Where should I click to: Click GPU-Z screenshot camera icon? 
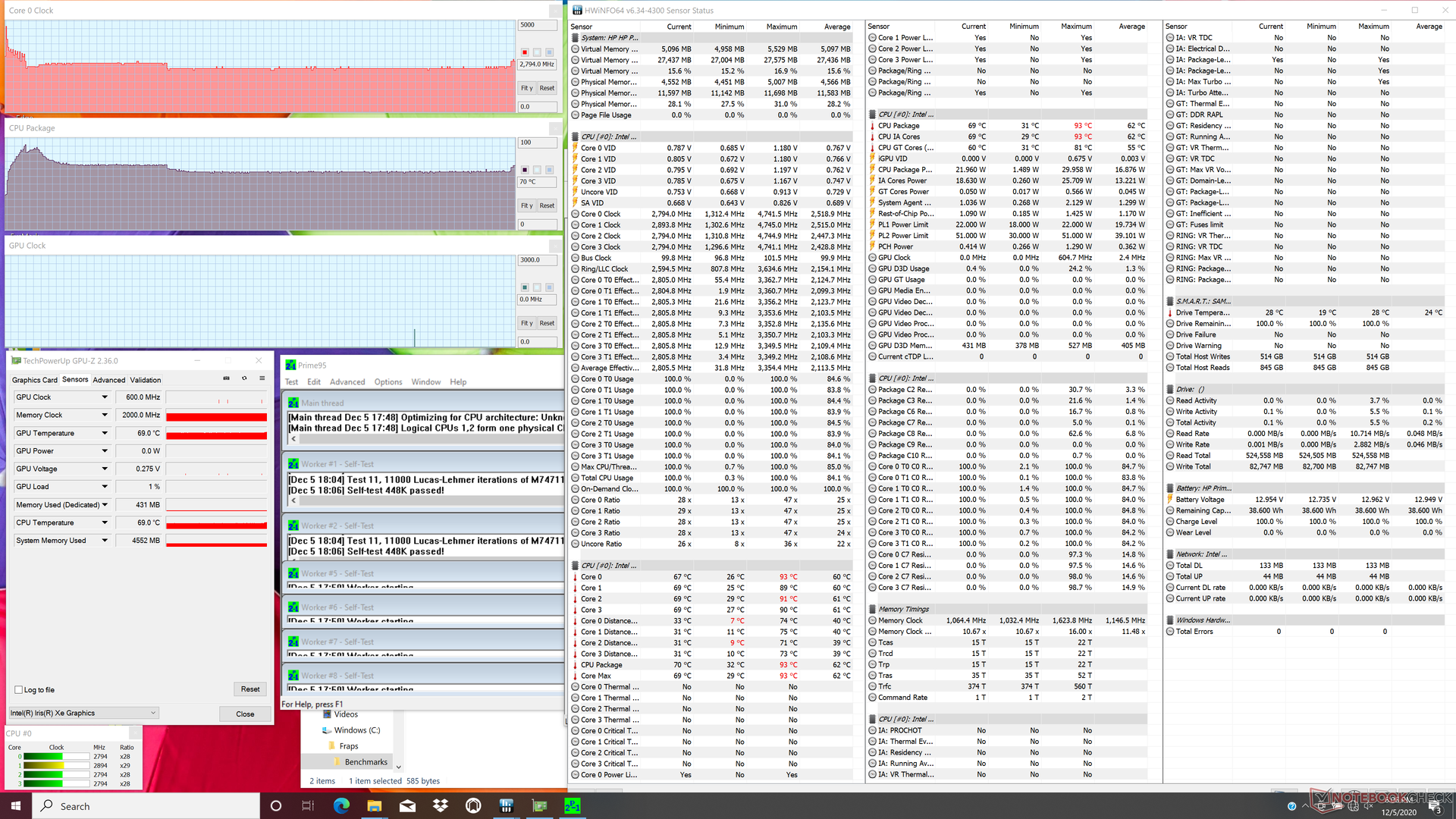(226, 378)
